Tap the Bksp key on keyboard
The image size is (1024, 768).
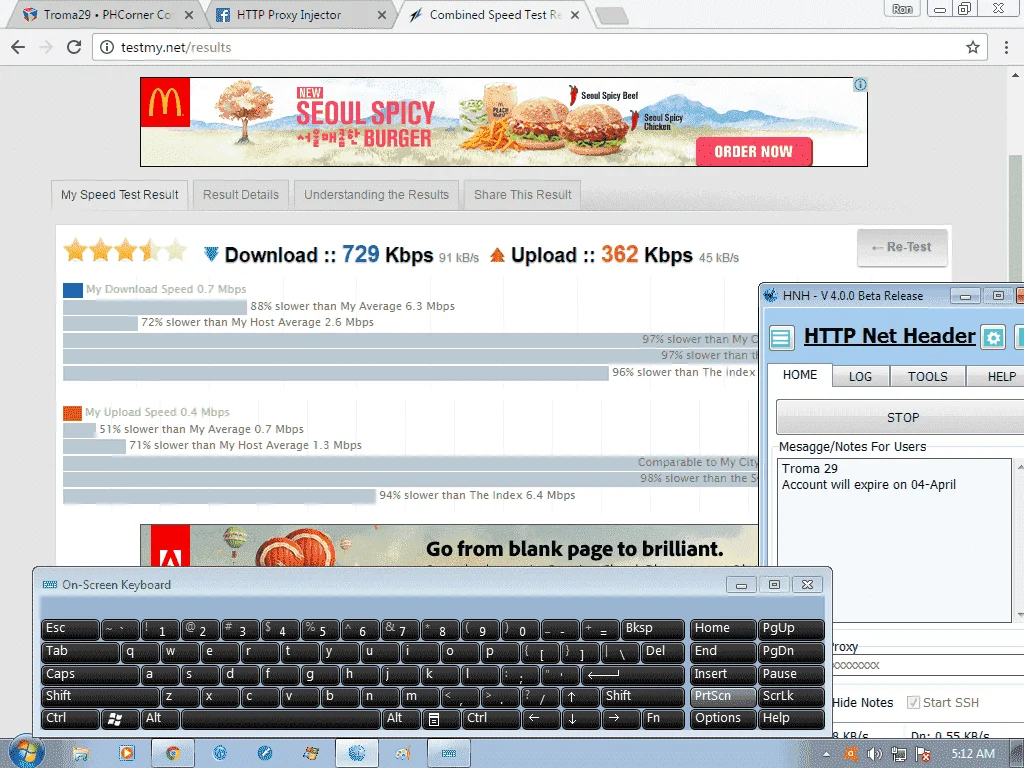(652, 629)
